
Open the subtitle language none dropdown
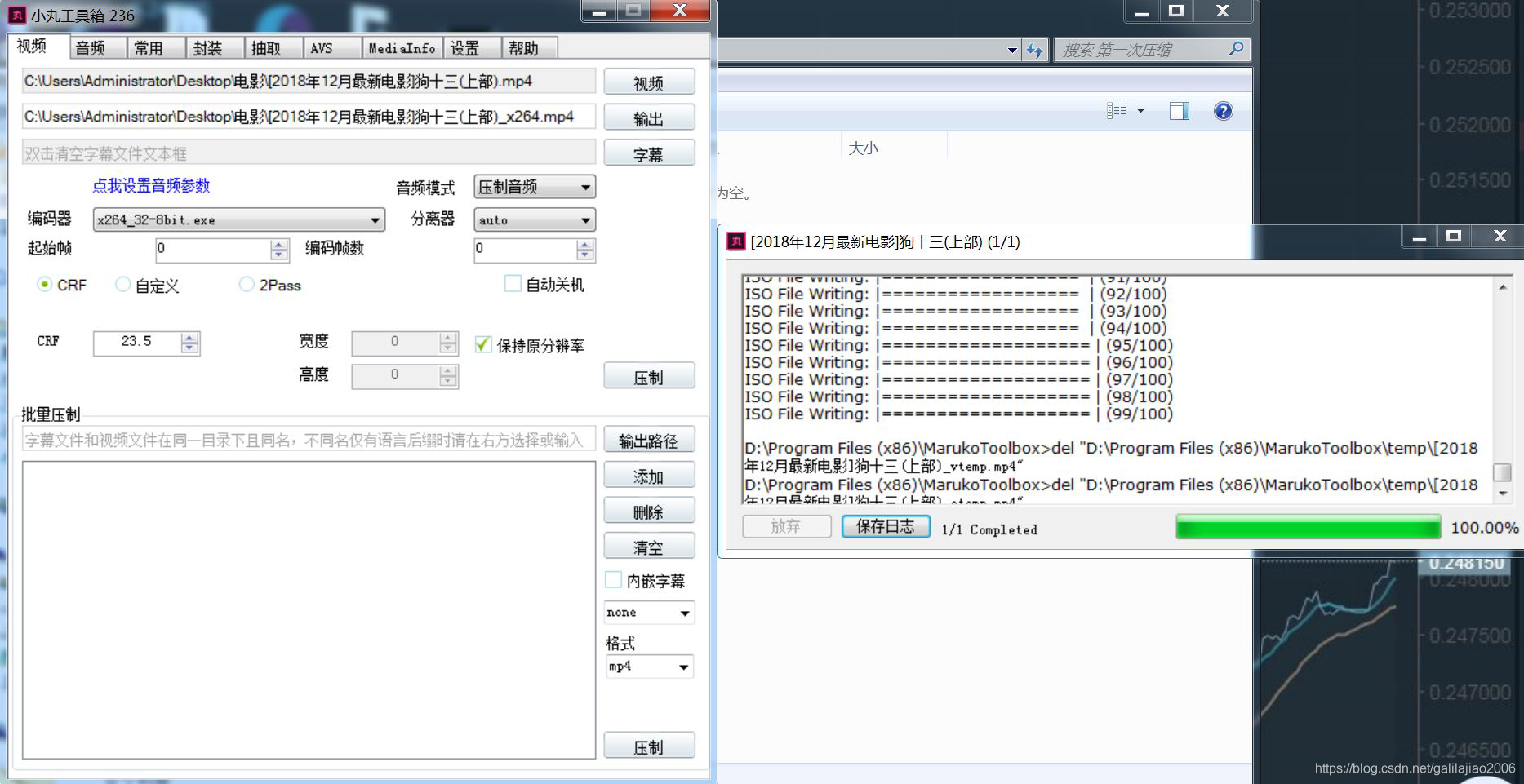pos(649,612)
